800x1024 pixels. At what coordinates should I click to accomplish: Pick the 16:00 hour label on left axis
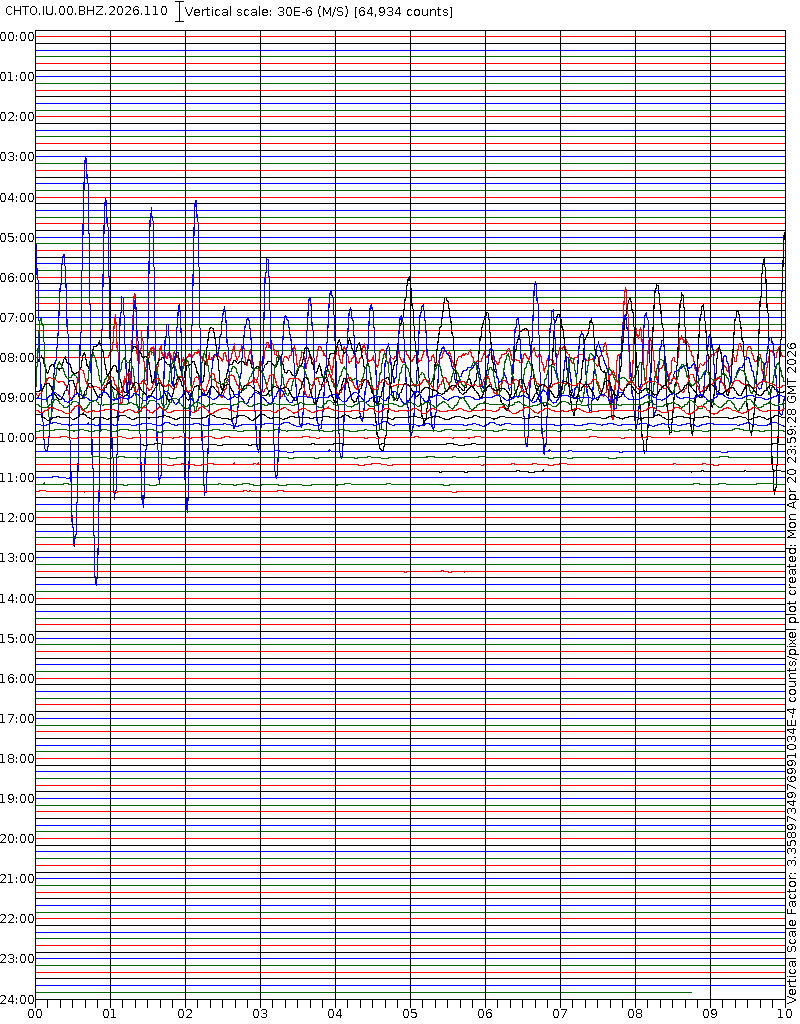(17, 679)
